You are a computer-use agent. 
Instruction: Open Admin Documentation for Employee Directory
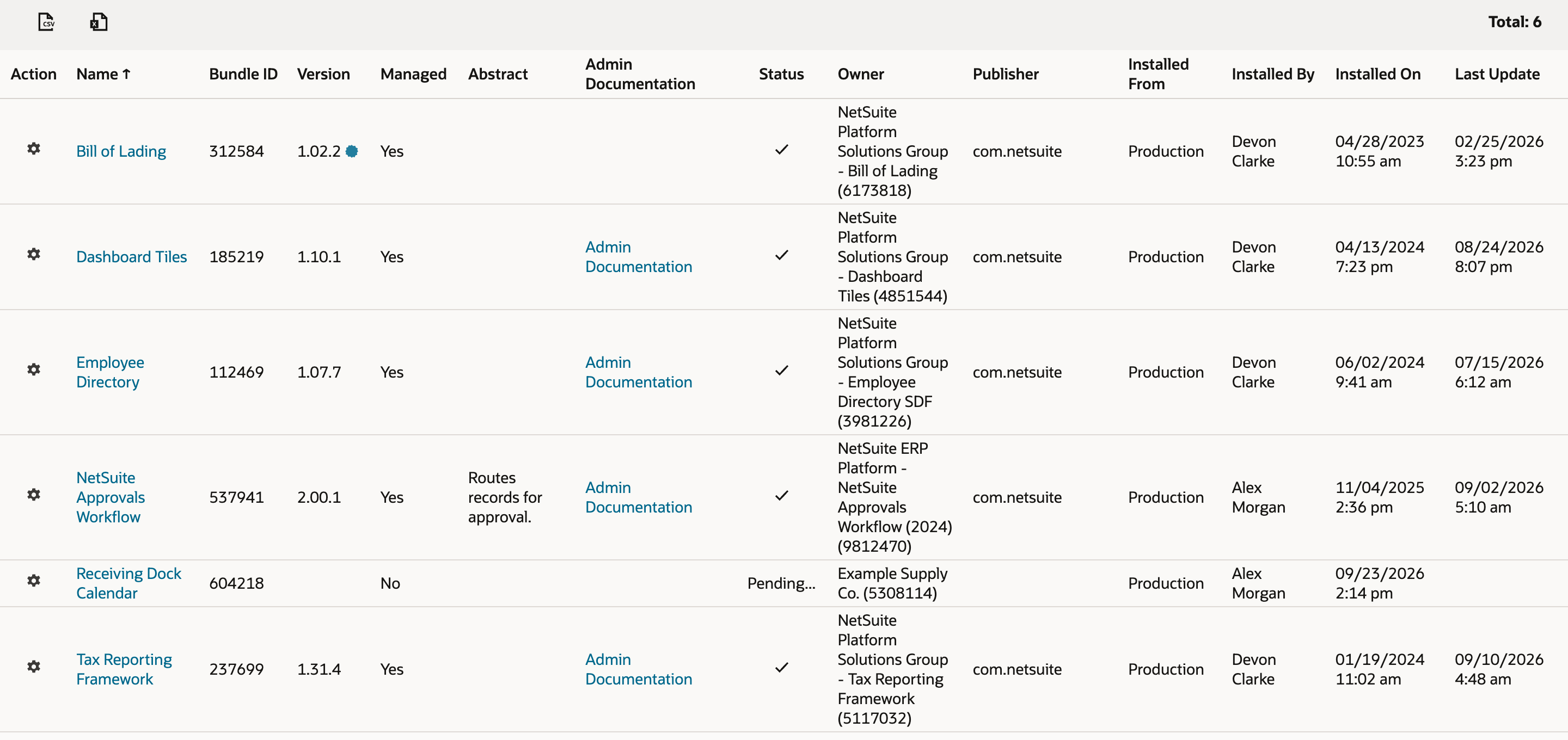tap(639, 372)
